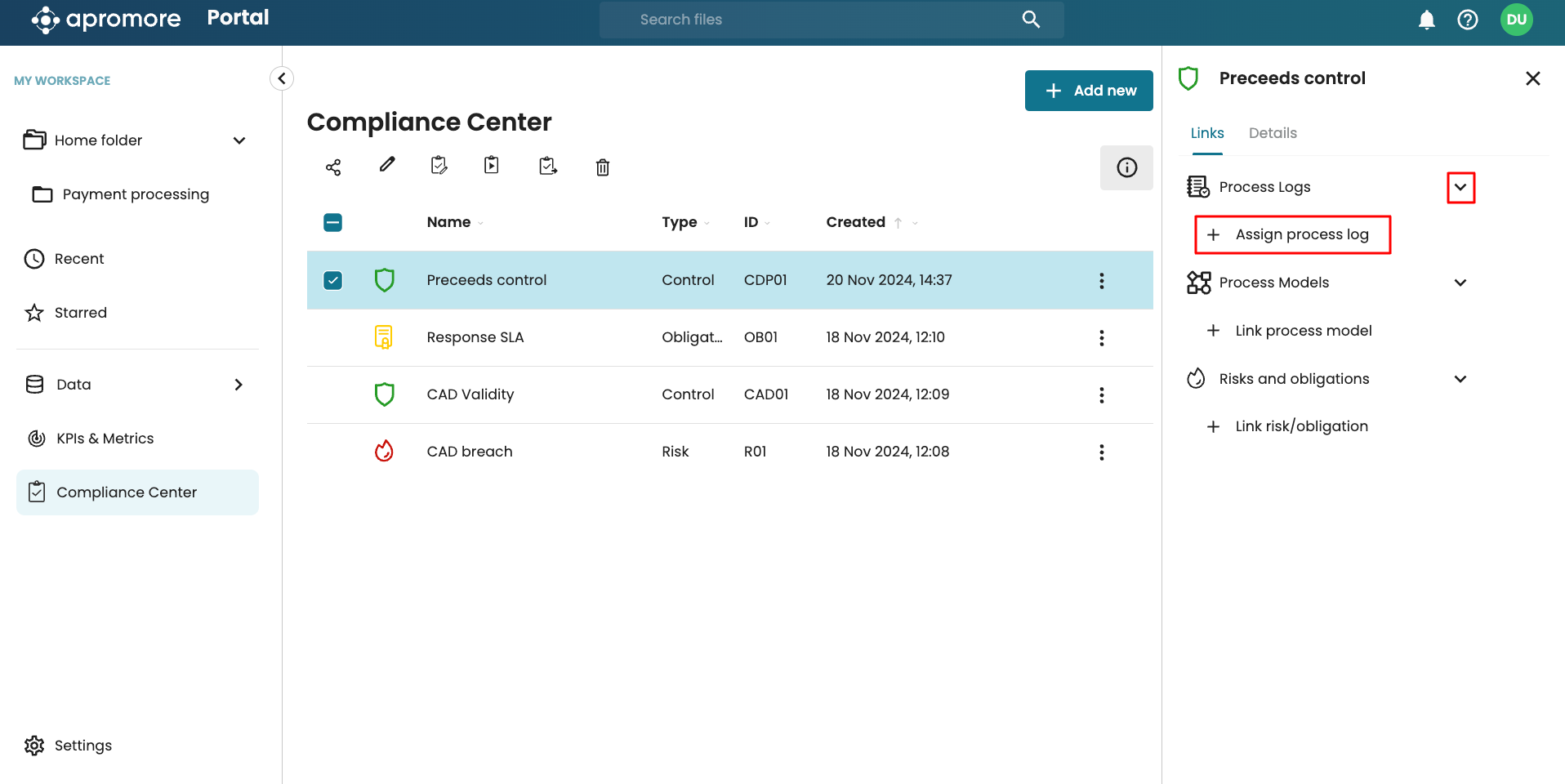Expand the Data menu arrow
Screen dimensions: 1565x784
(239, 385)
